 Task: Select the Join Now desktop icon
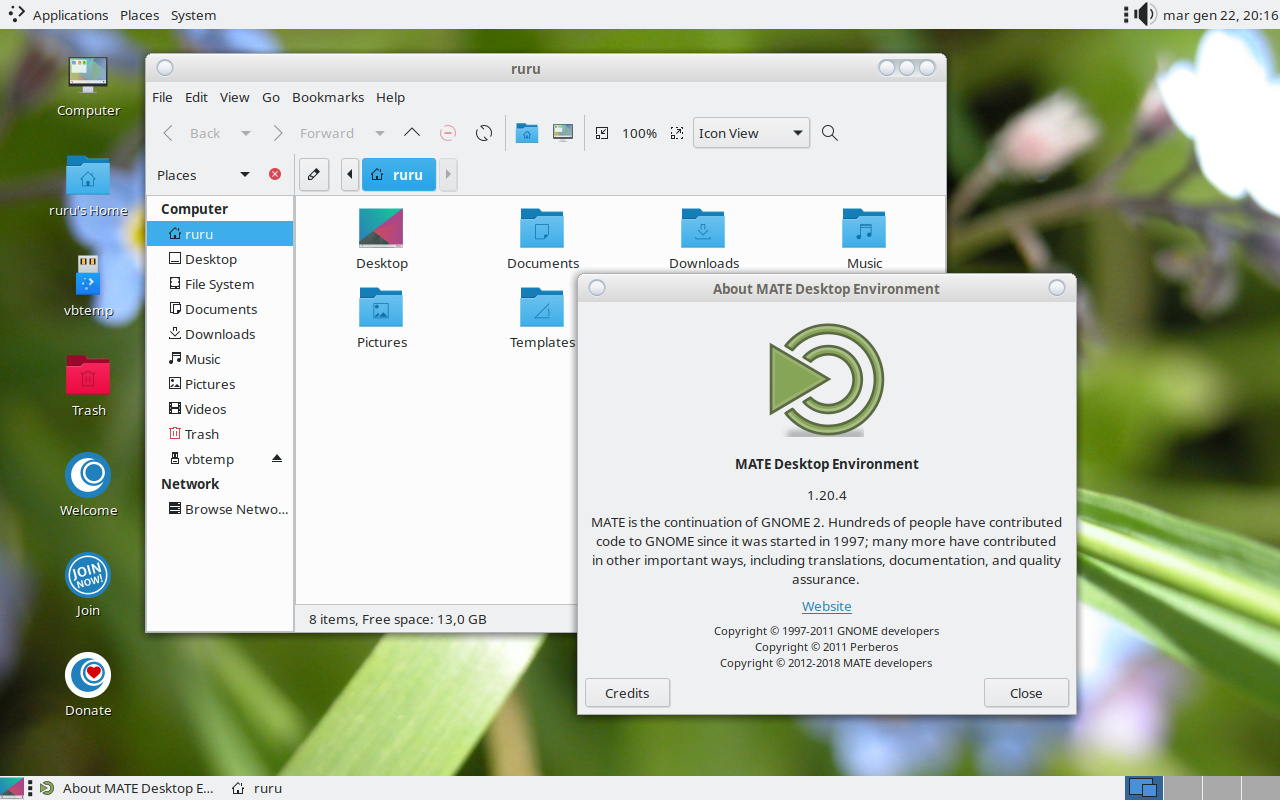pyautogui.click(x=88, y=575)
